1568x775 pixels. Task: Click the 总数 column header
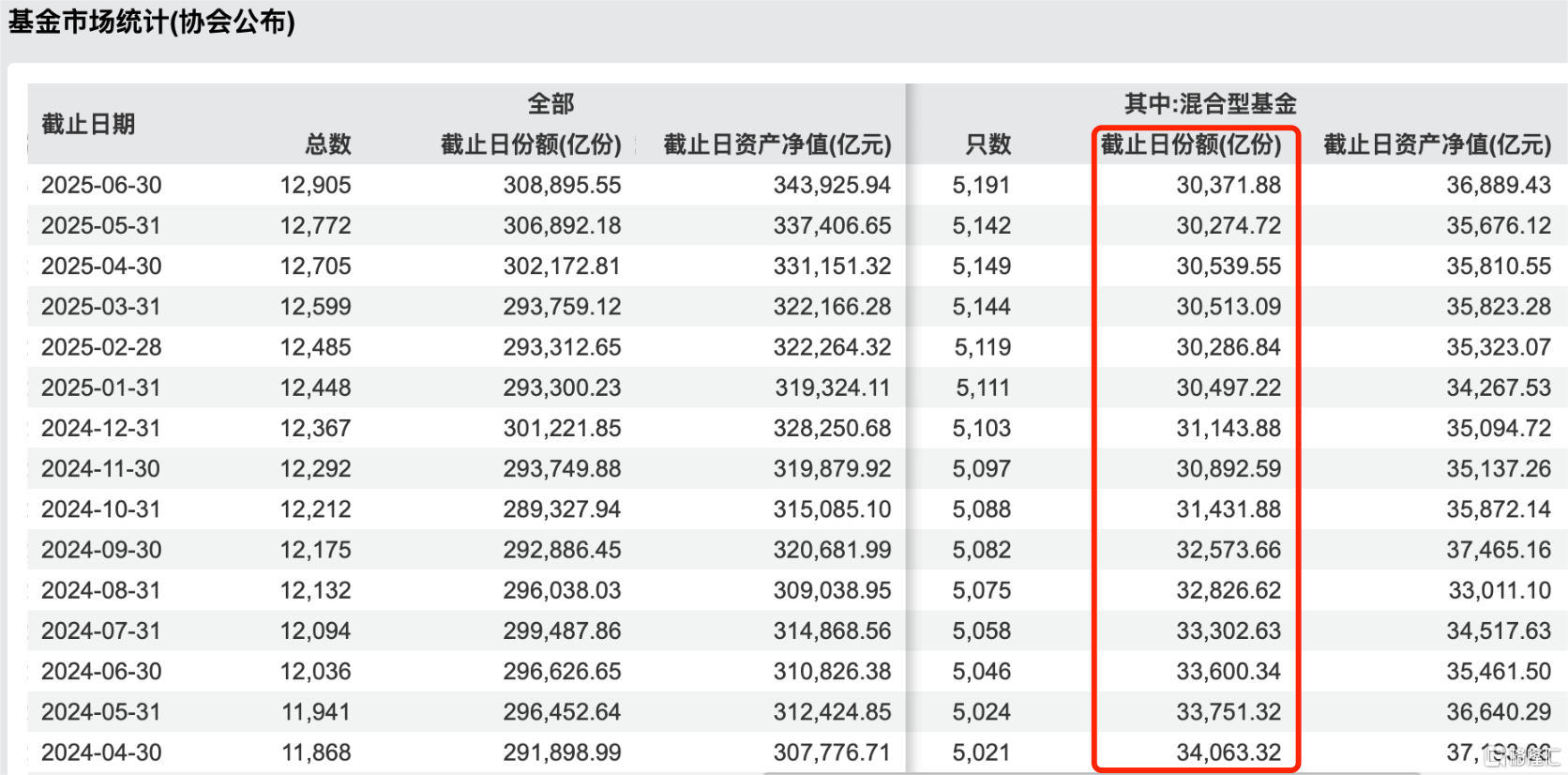[328, 144]
